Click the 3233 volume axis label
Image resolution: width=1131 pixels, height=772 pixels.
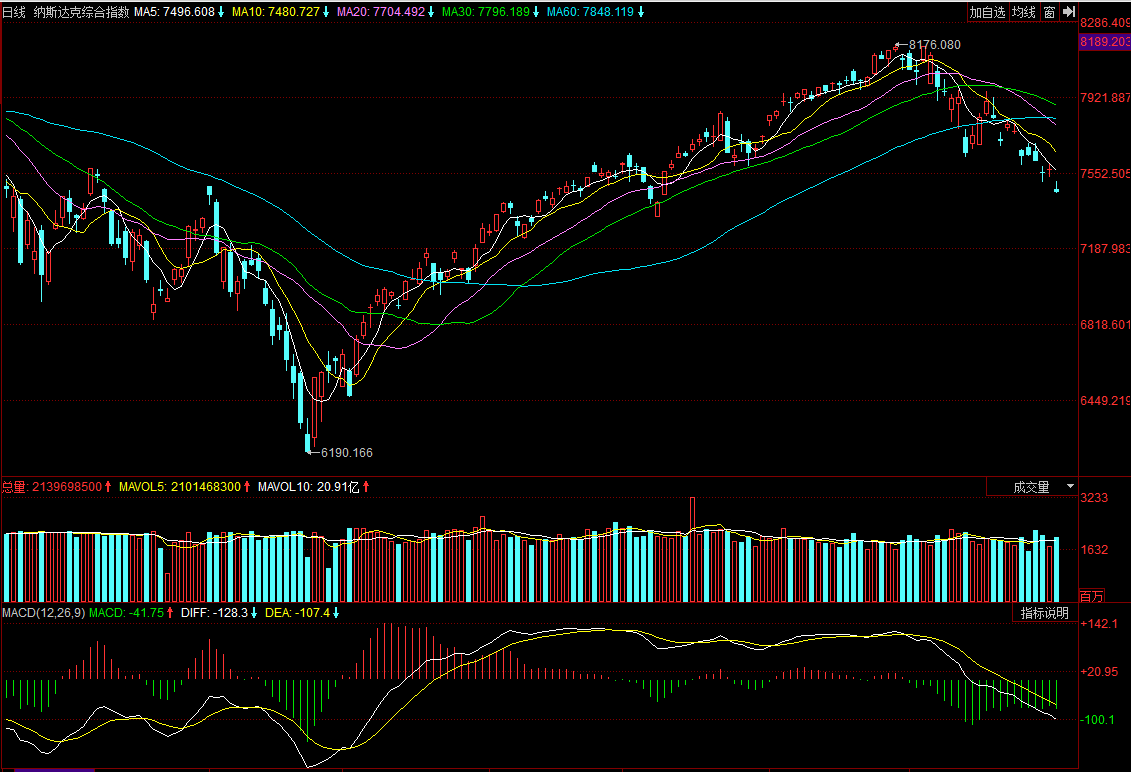pyautogui.click(x=1093, y=498)
